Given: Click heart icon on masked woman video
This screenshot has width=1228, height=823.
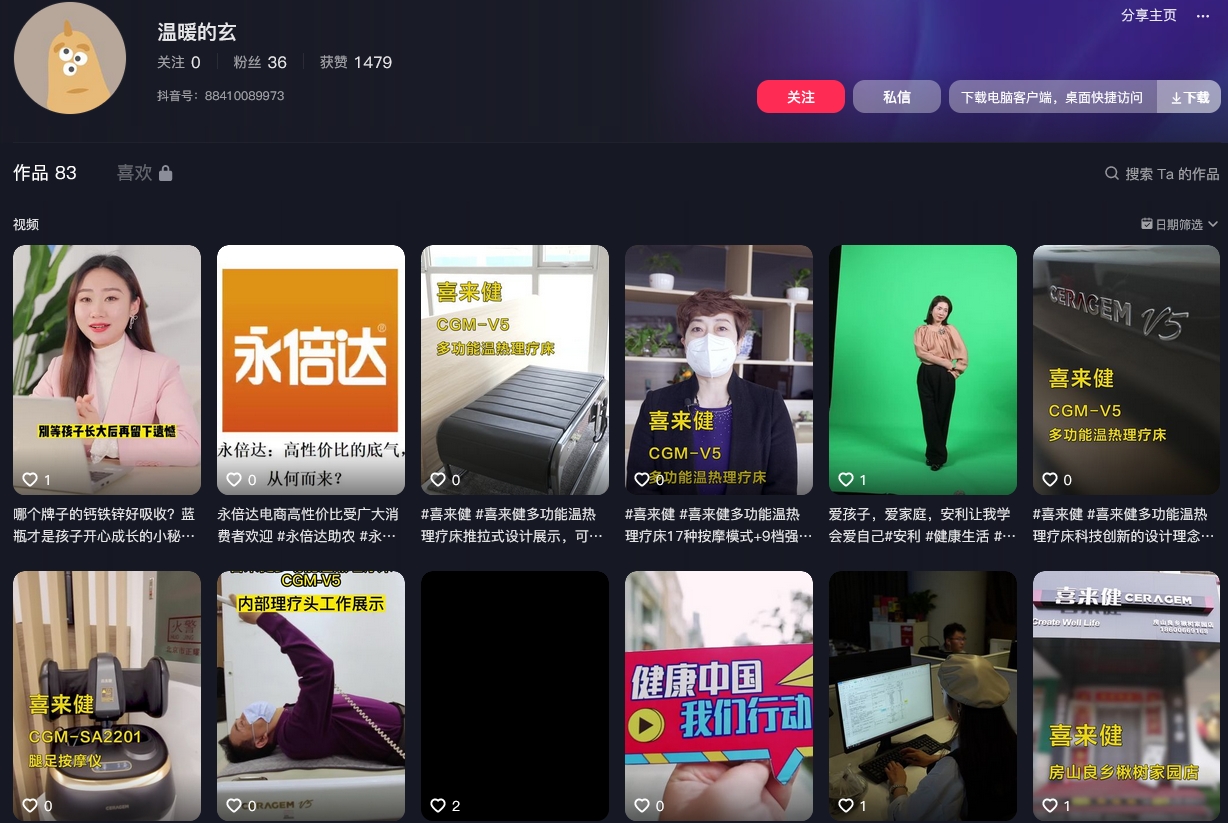Looking at the screenshot, I should (642, 480).
